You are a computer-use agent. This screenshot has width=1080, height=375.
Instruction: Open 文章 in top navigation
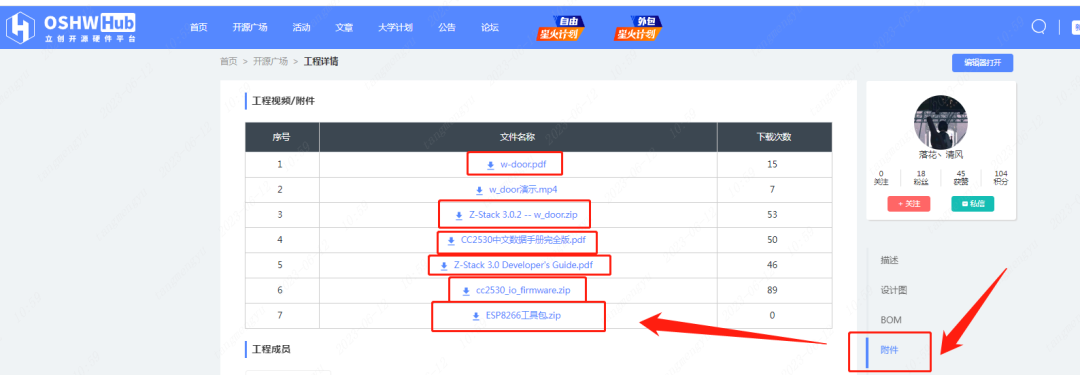pos(344,28)
